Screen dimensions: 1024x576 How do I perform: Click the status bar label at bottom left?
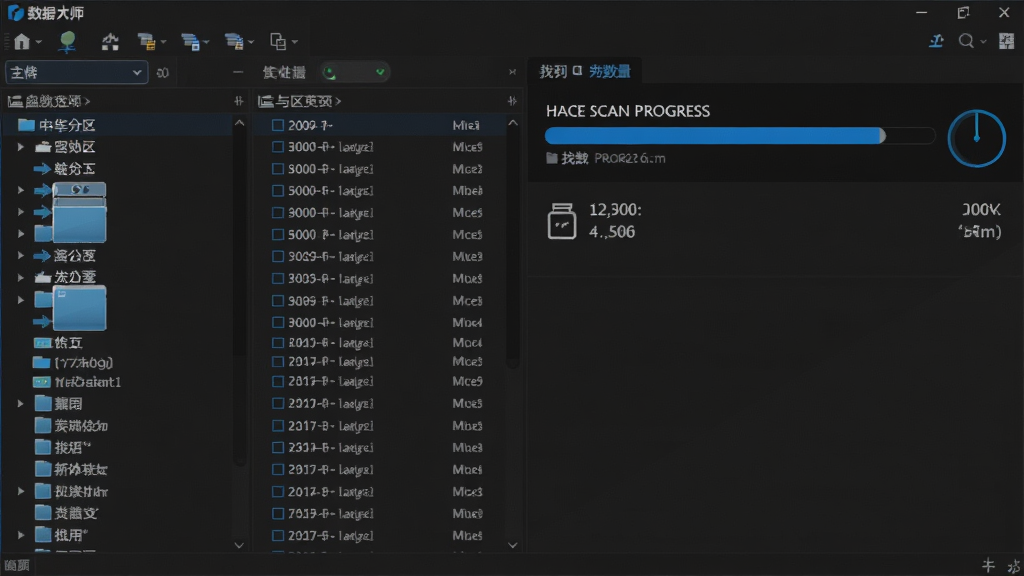pyautogui.click(x=16, y=566)
